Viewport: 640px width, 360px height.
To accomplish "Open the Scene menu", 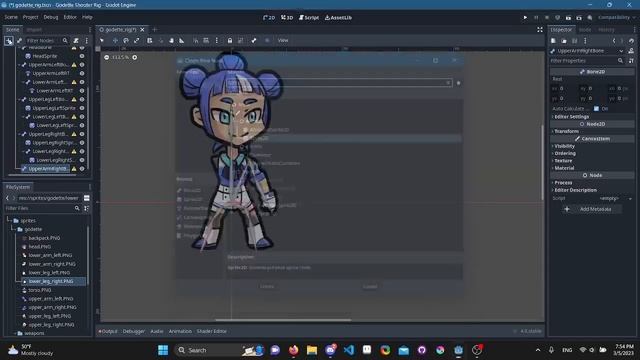I will point(11,17).
